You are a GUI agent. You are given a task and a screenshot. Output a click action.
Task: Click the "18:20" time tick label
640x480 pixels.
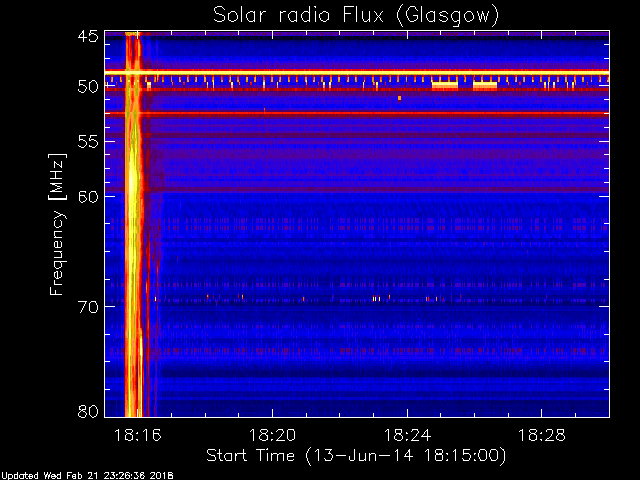point(272,435)
